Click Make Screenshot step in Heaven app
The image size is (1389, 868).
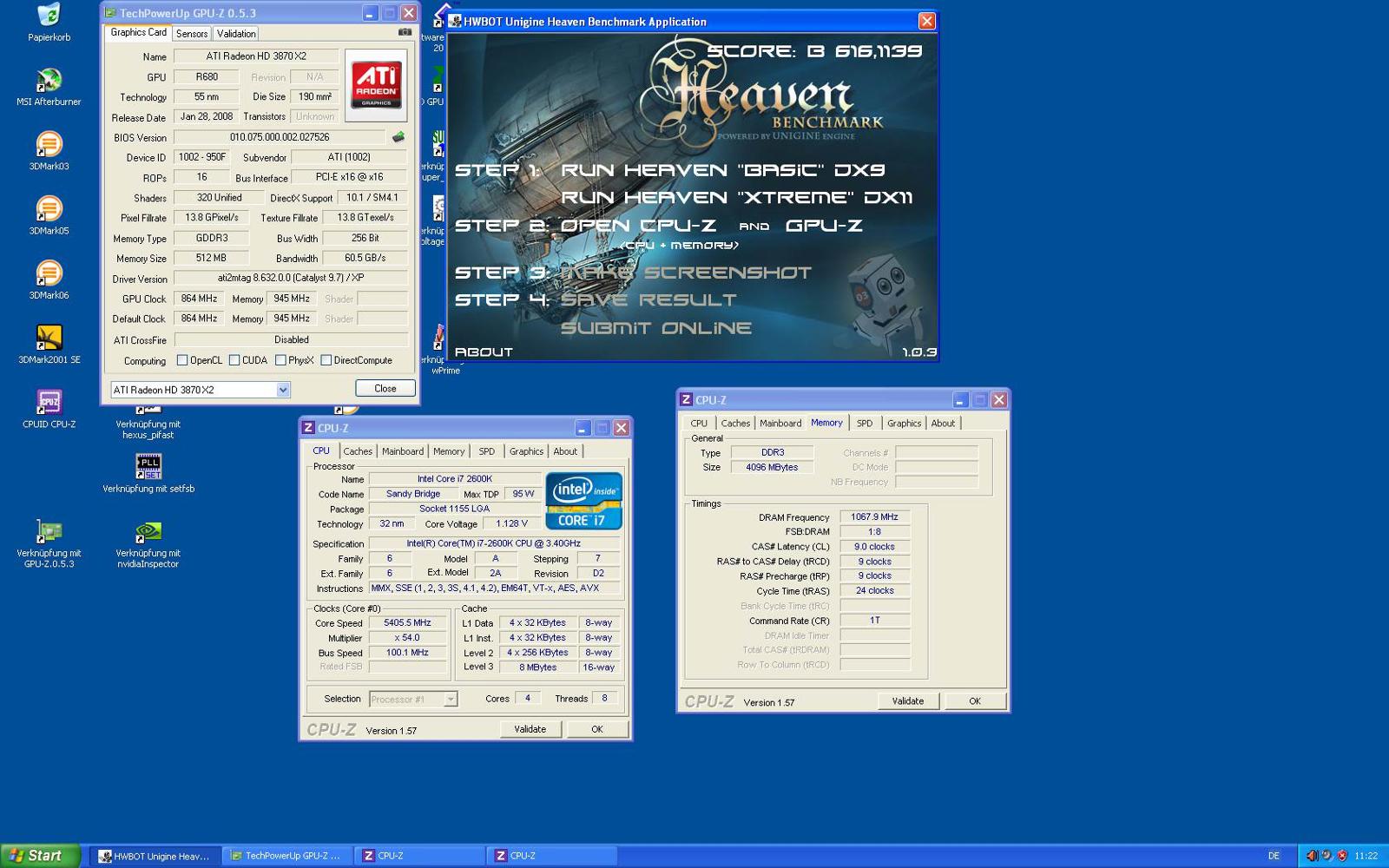[686, 273]
